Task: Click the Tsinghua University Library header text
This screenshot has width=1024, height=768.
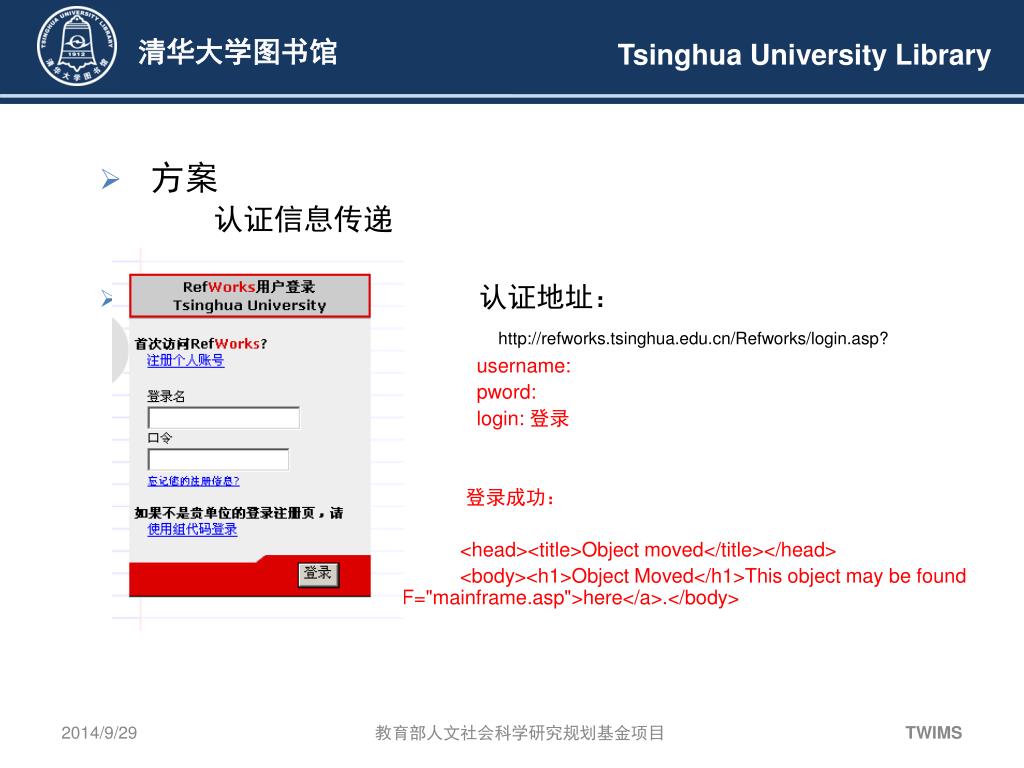Action: tap(805, 56)
